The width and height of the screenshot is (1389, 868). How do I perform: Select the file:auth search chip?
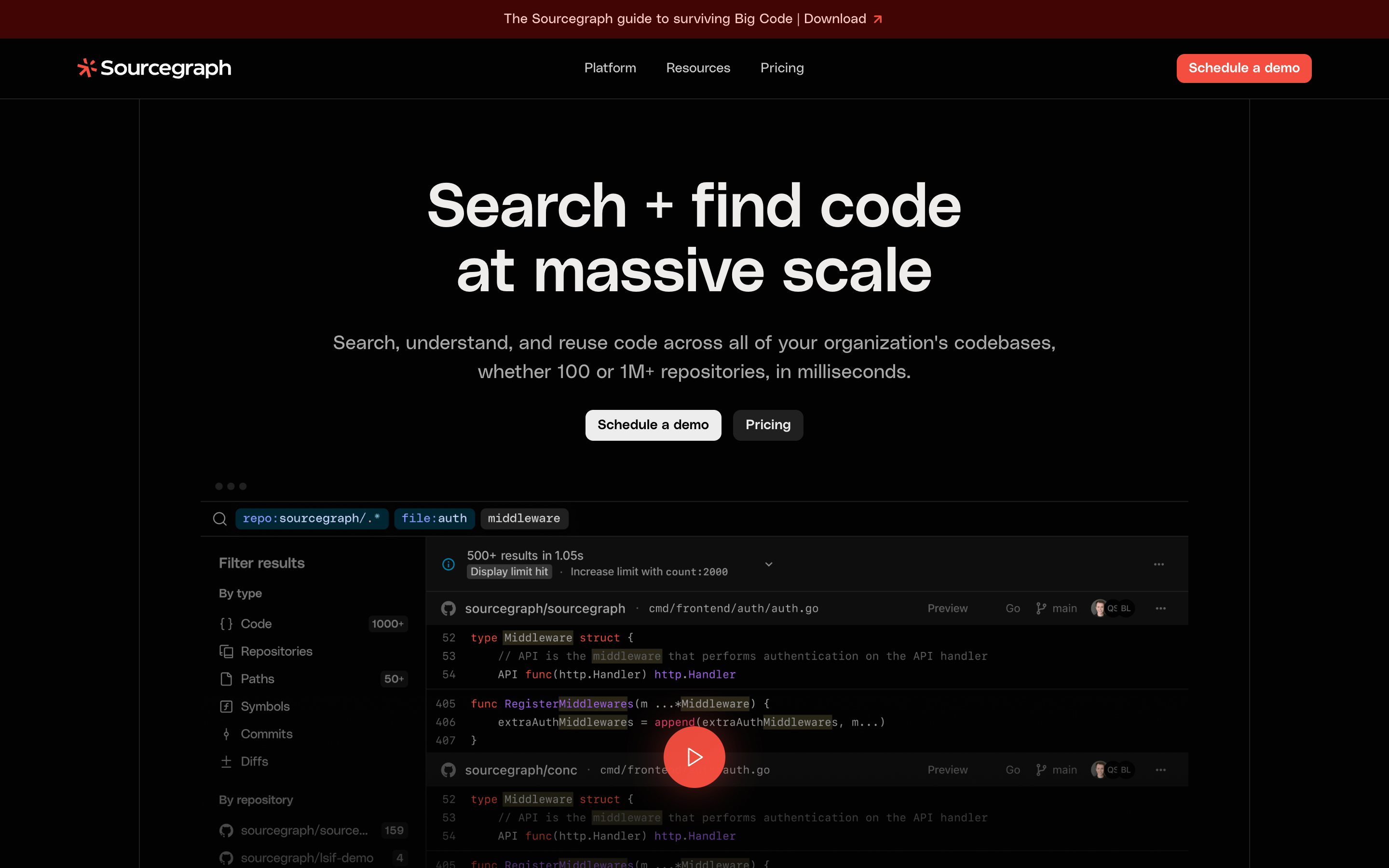(x=435, y=518)
